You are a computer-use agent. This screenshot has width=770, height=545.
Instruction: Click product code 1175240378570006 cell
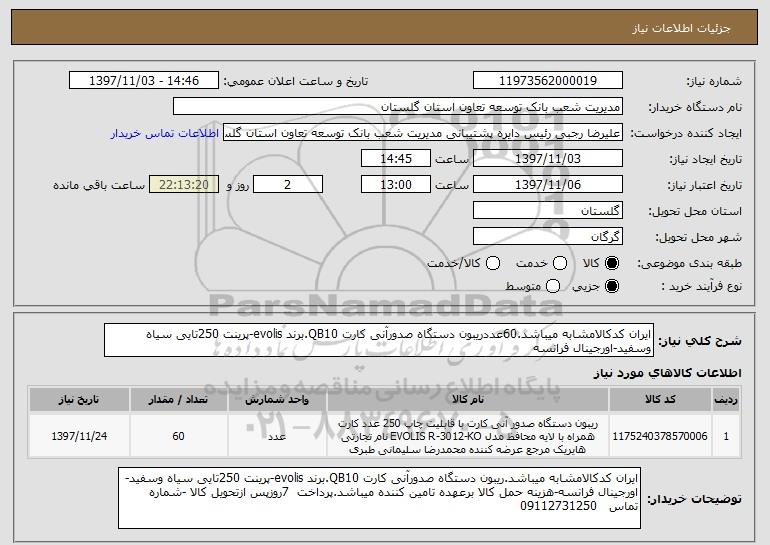coord(660,436)
